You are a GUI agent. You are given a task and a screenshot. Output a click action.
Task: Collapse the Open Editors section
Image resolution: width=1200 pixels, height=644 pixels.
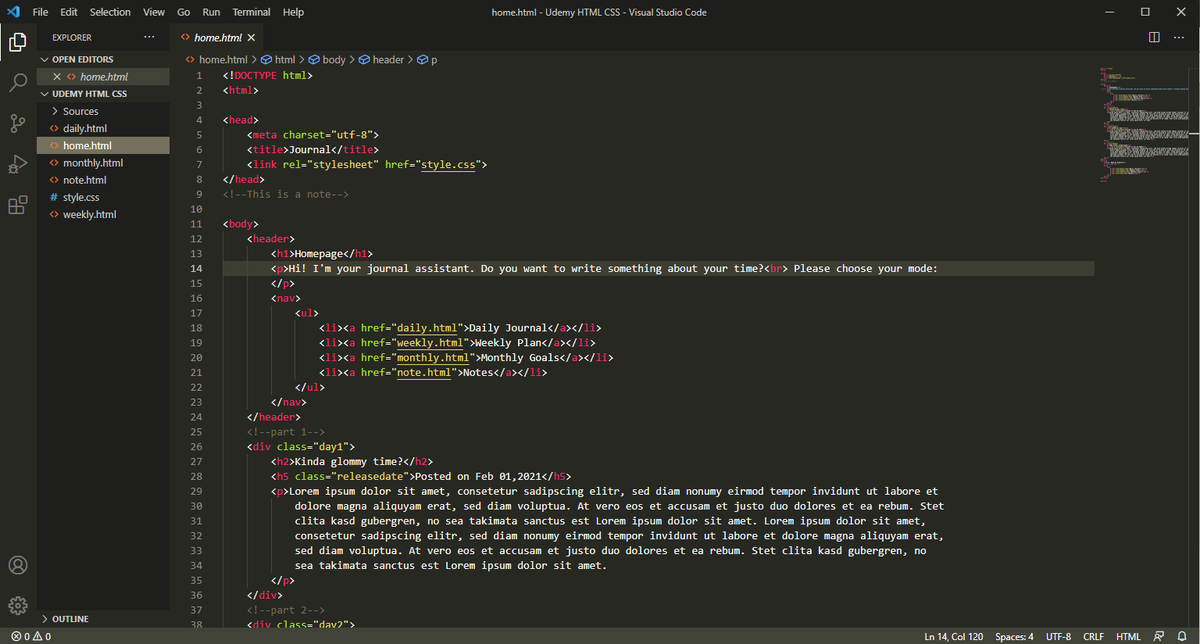(x=44, y=60)
